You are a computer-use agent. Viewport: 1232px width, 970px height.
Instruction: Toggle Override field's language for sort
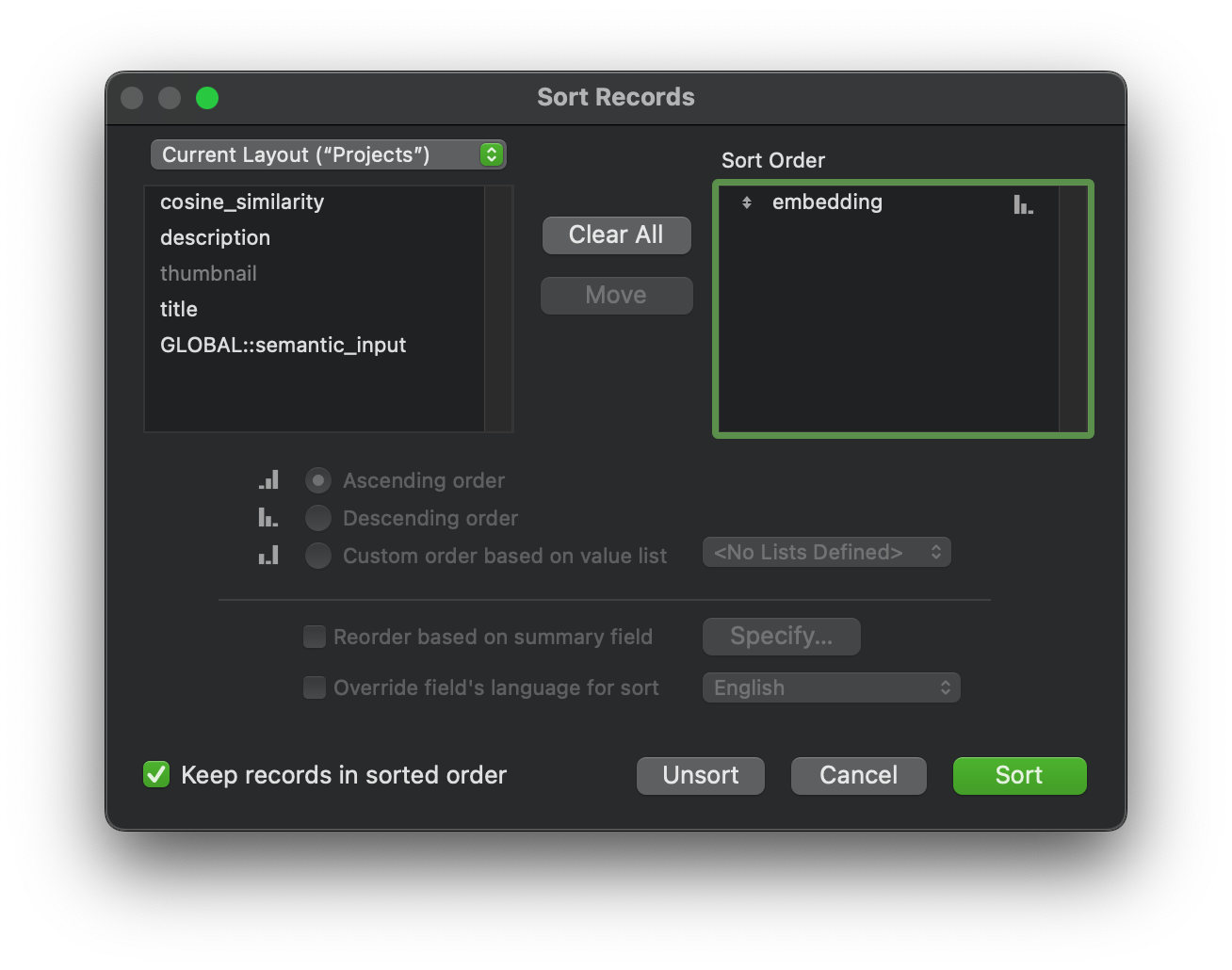pyautogui.click(x=315, y=687)
